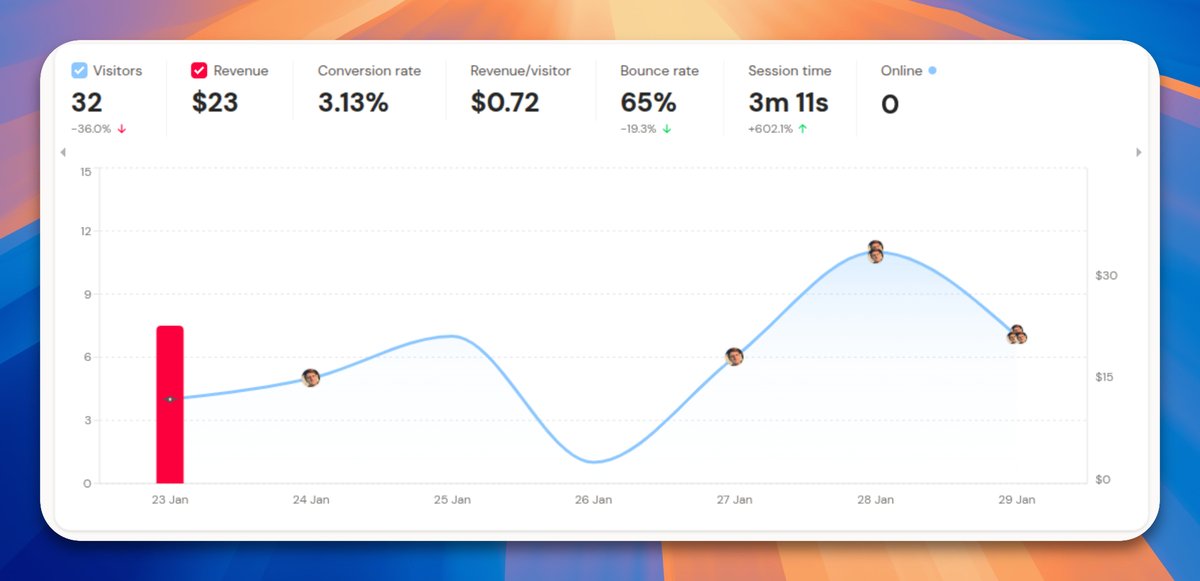
Task: Click the 0 online count
Action: 890,104
